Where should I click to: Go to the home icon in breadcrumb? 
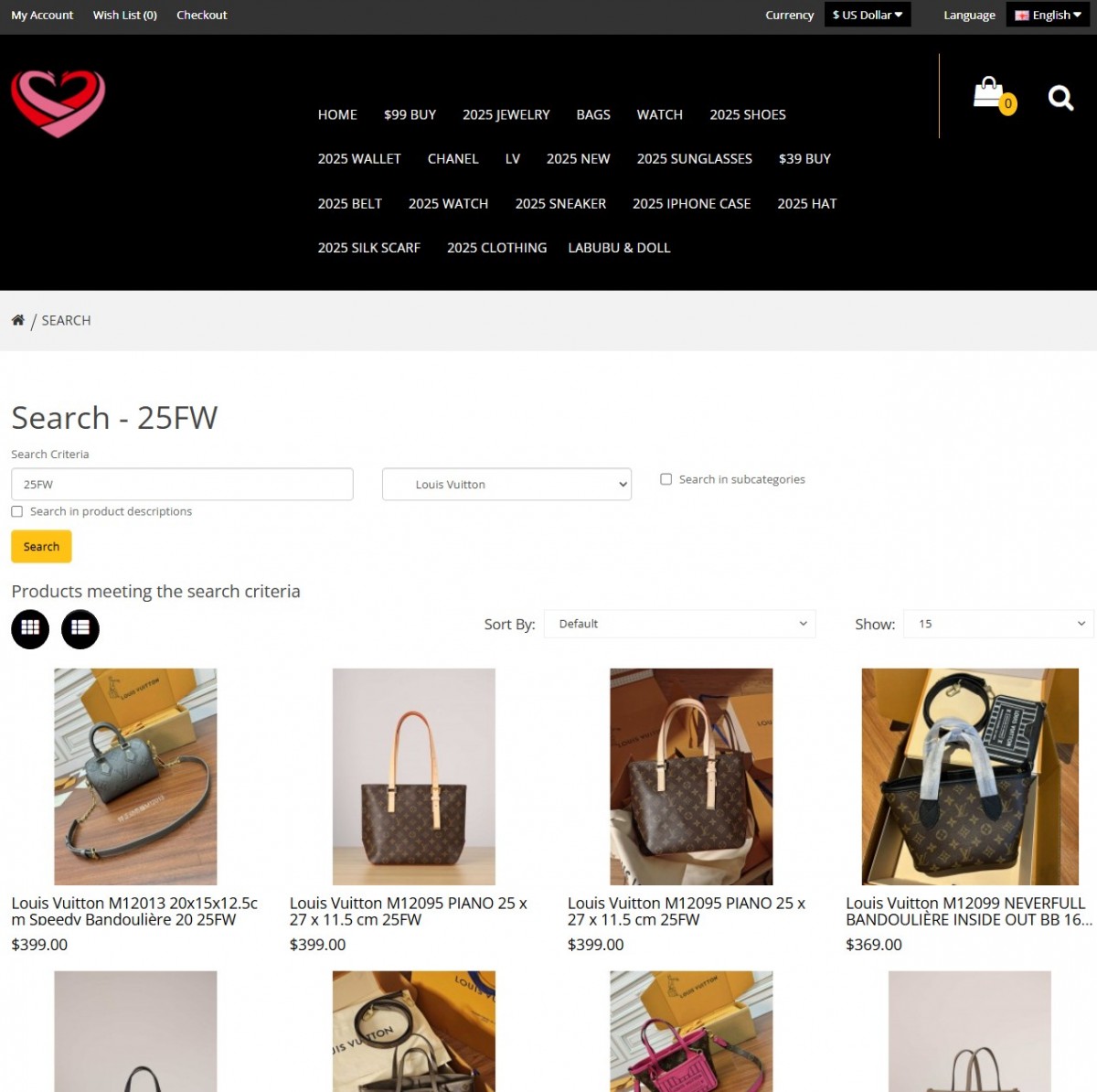[18, 320]
